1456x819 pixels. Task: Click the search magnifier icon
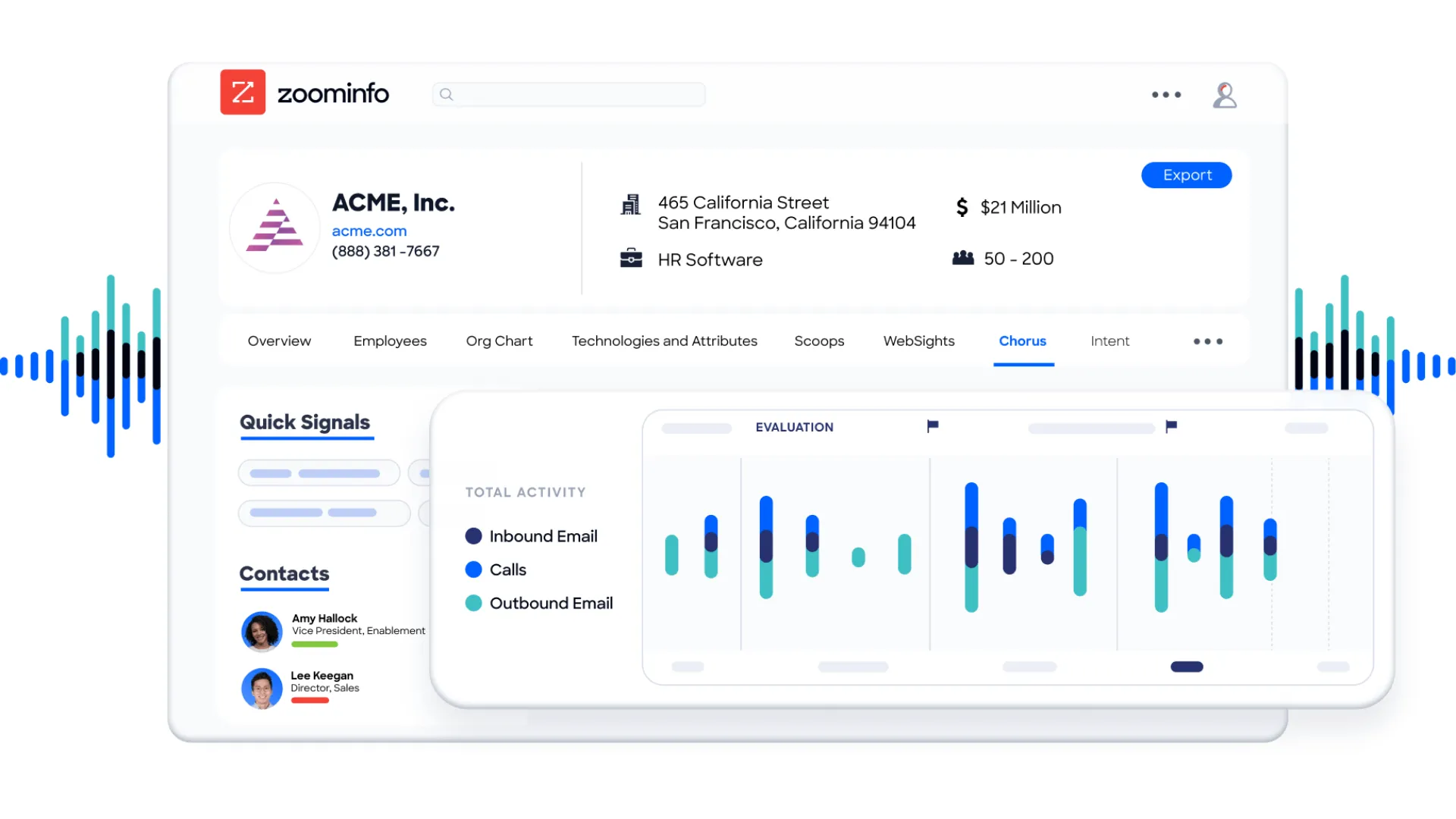[x=447, y=94]
